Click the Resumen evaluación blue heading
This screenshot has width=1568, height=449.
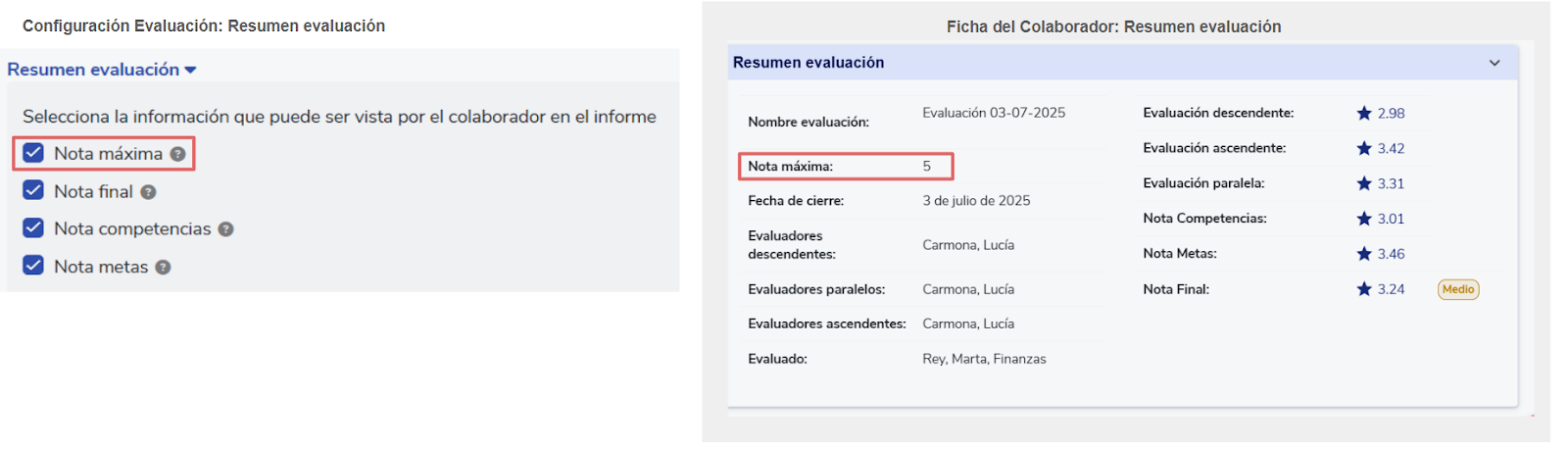point(93,70)
